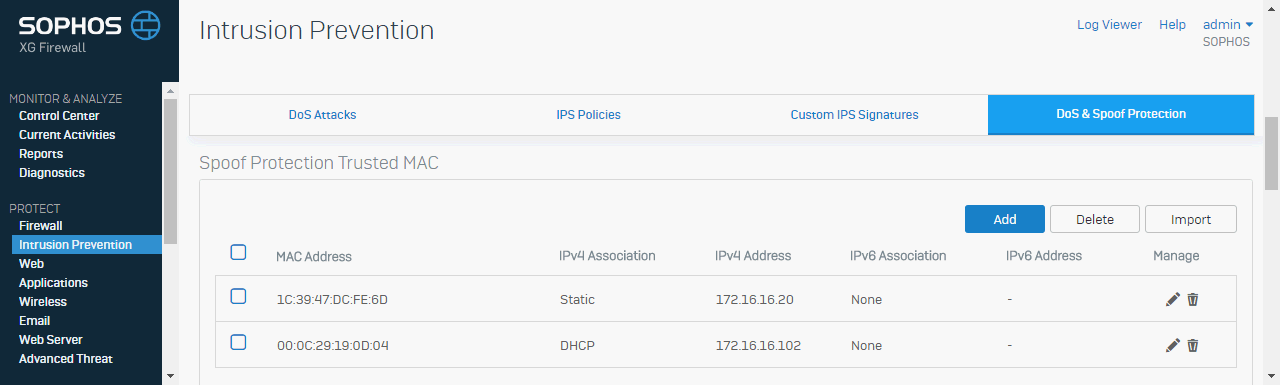The height and width of the screenshot is (385, 1280).
Task: Delete the 00:0C:29:19:0D:04 entry trash icon
Action: (1193, 345)
